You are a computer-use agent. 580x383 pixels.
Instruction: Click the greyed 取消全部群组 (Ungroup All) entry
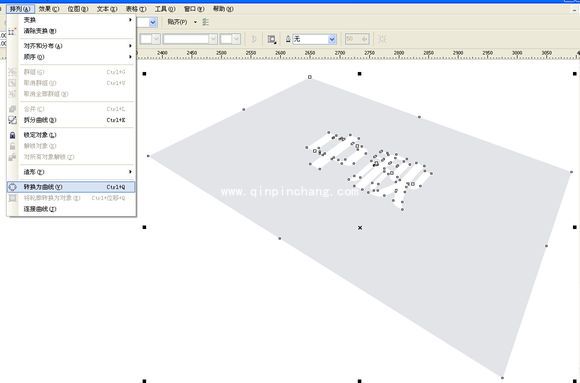pos(71,94)
